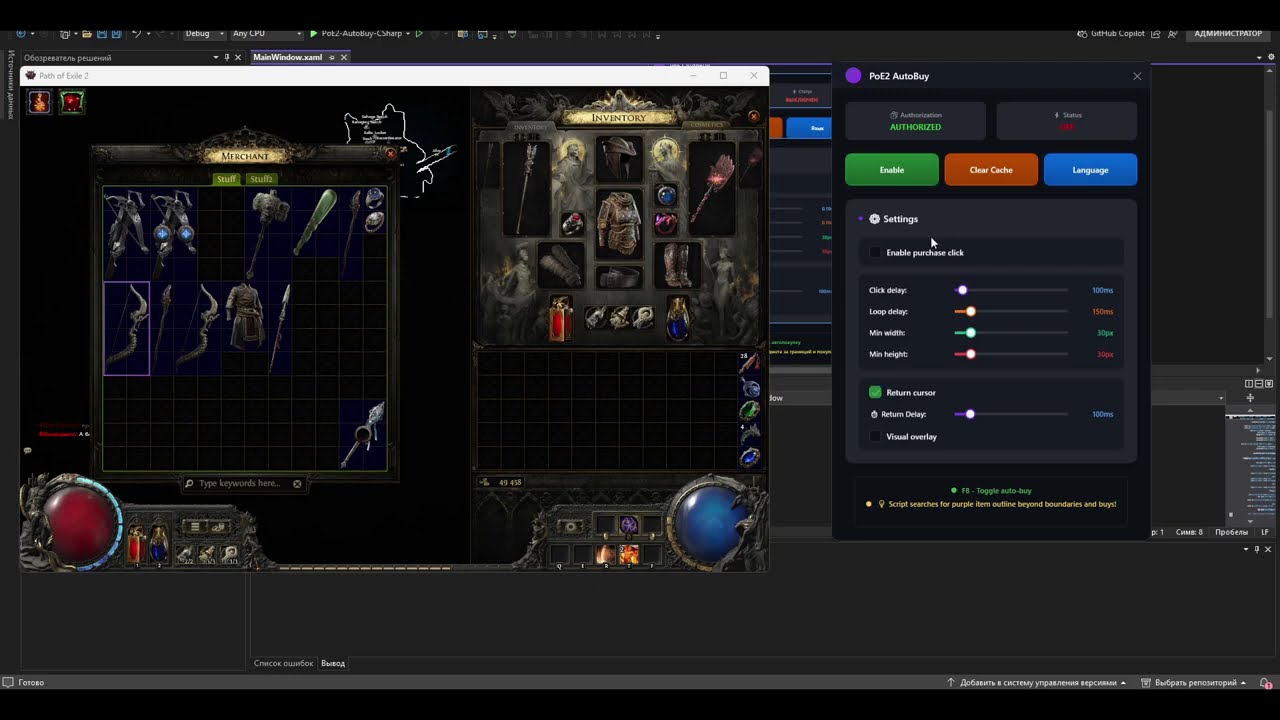
Task: Click the blue Language button
Action: 1090,170
